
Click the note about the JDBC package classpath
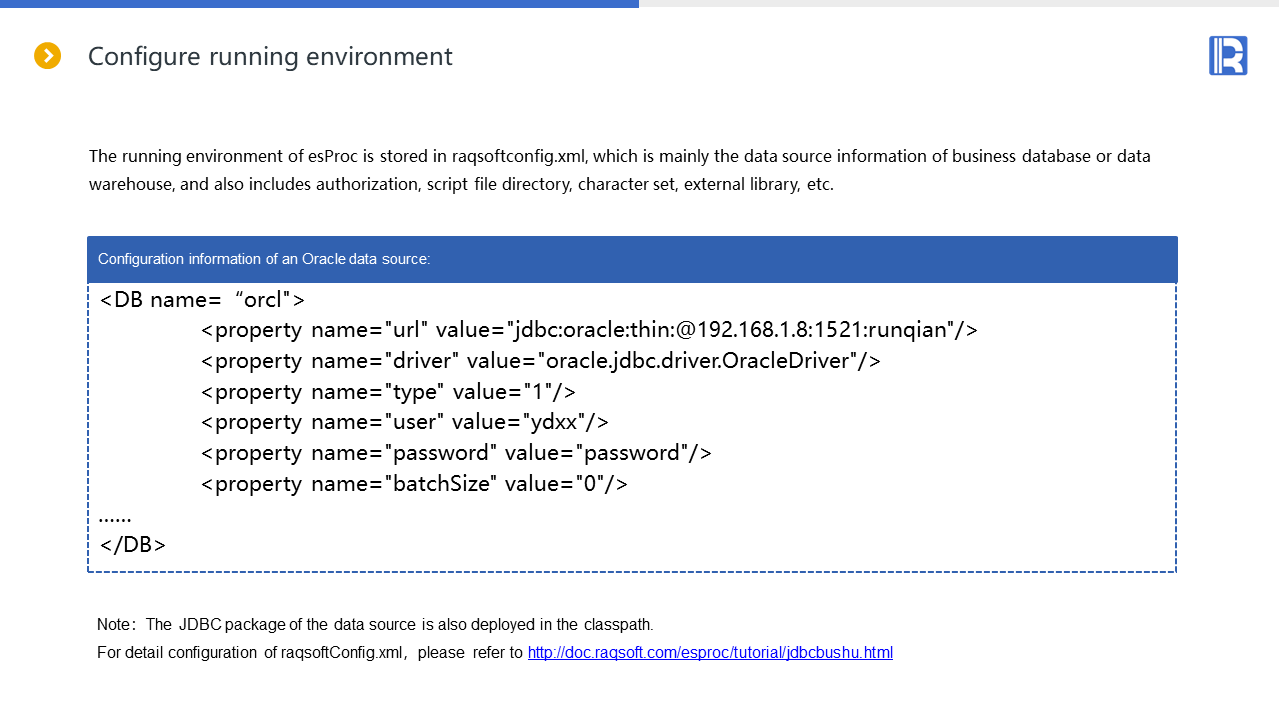[375, 625]
